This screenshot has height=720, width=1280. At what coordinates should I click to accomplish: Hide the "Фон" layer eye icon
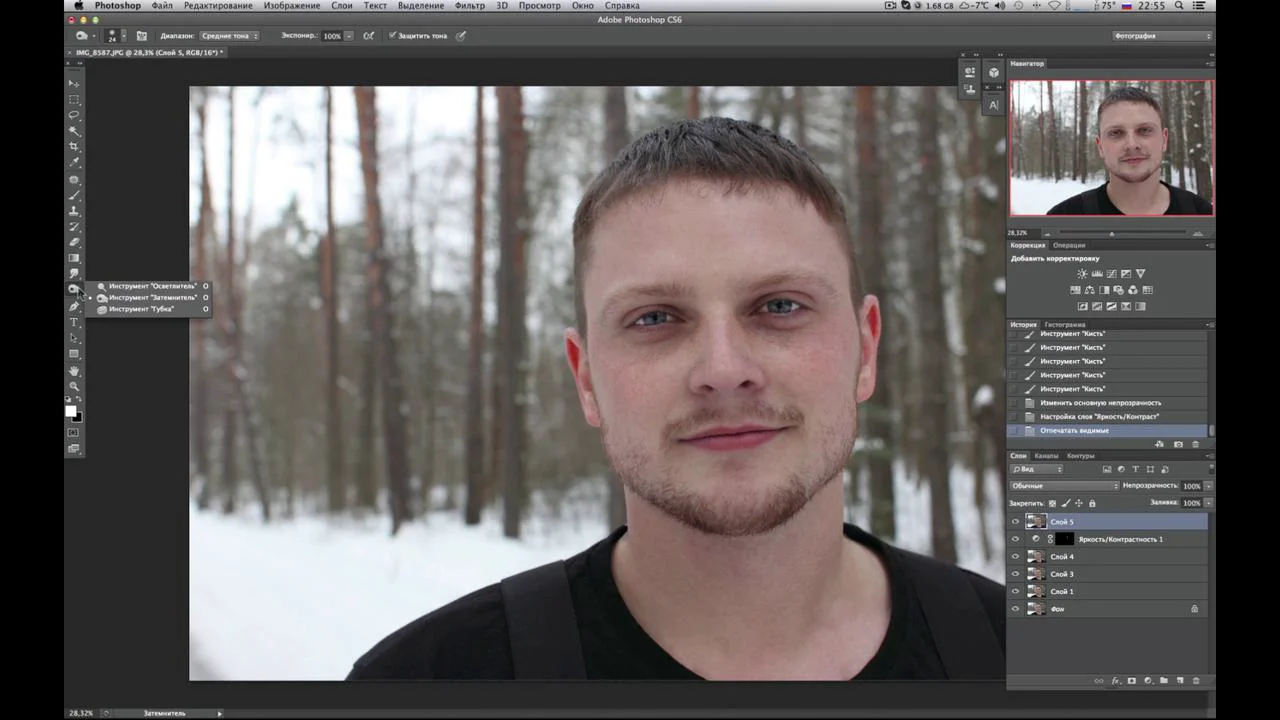[1016, 609]
